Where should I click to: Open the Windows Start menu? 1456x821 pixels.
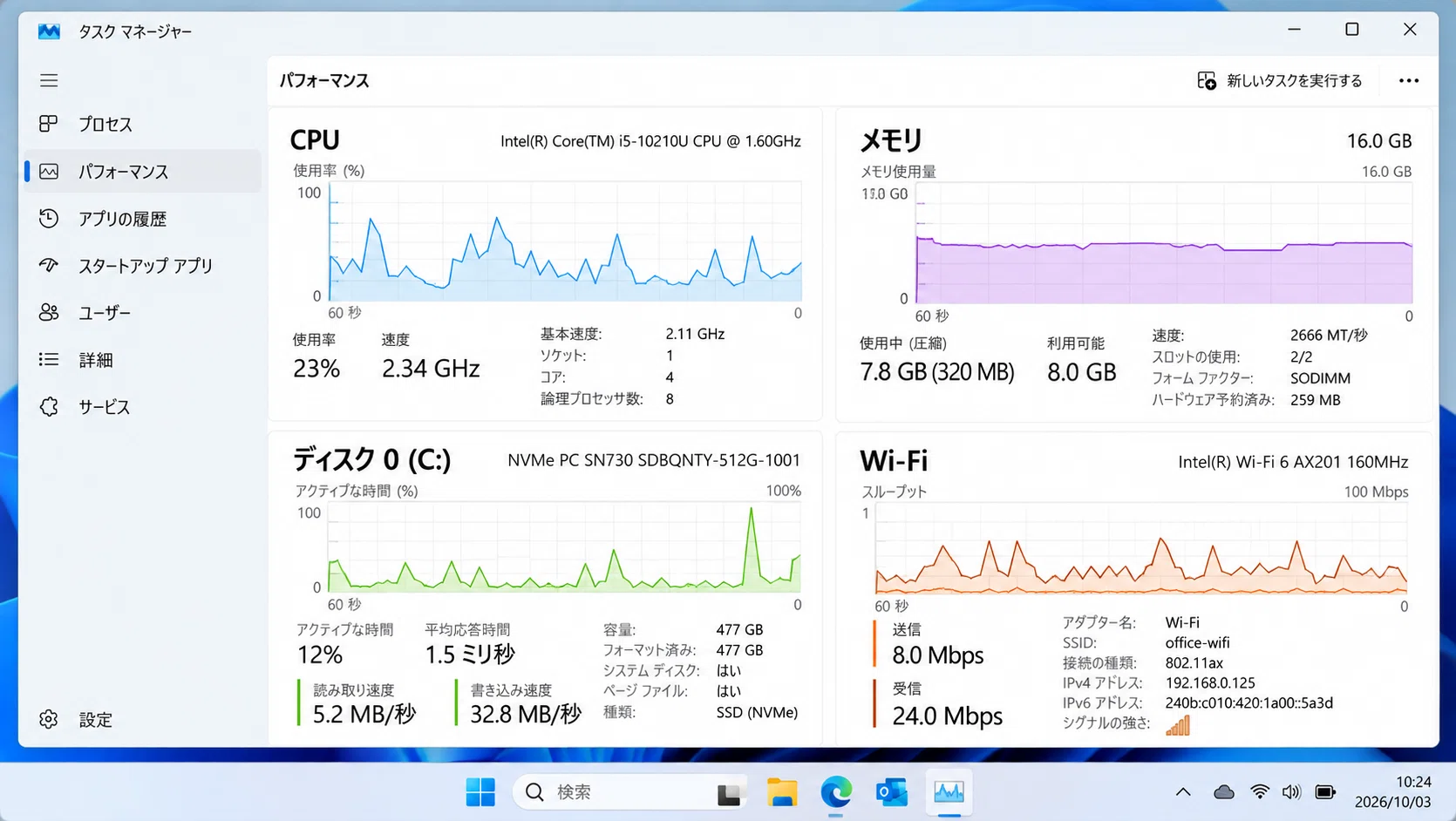(480, 792)
